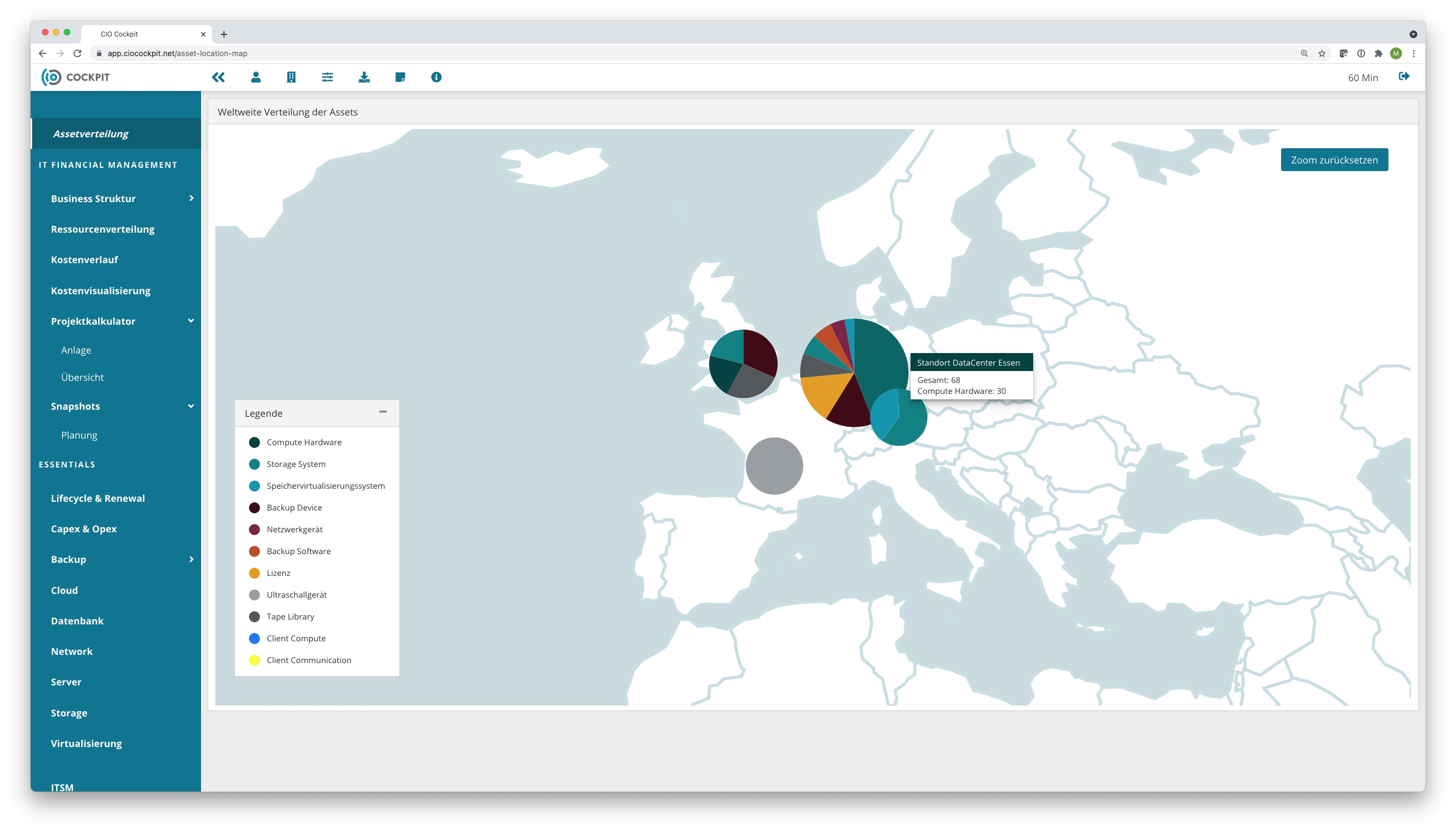
Task: Click the info circle icon
Action: pyautogui.click(x=436, y=77)
